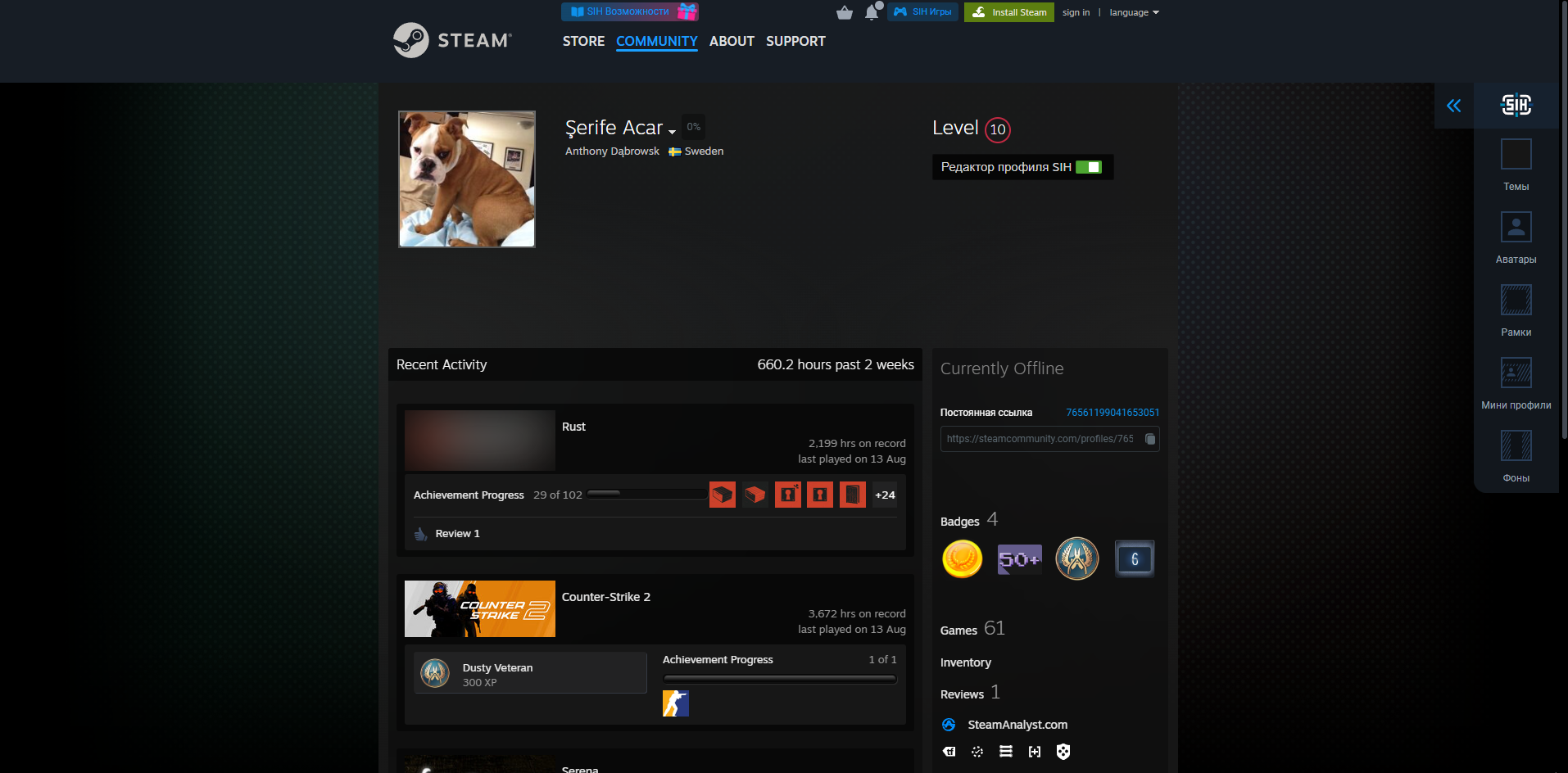The height and width of the screenshot is (773, 1568).
Task: Open the SUPPORT menu item
Action: point(795,41)
